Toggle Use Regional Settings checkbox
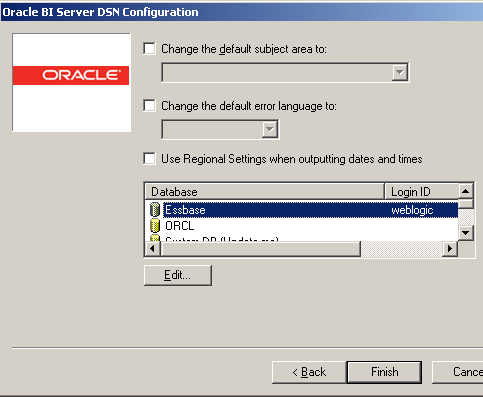The width and height of the screenshot is (483, 397). [149, 159]
